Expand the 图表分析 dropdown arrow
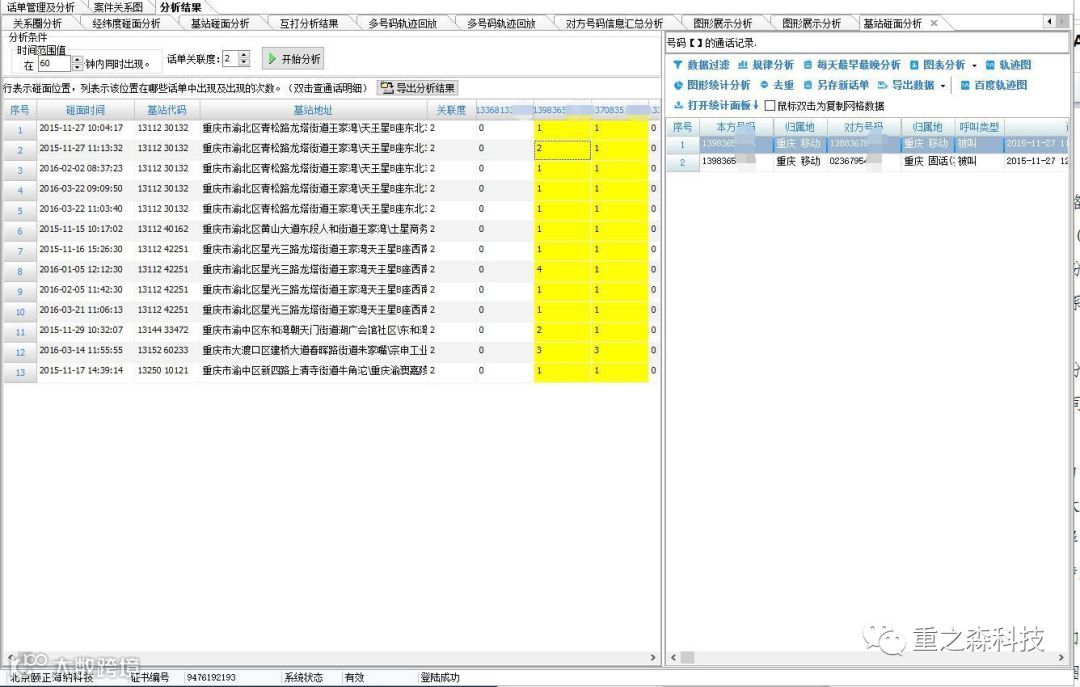Viewport: 1080px width, 687px height. point(975,65)
